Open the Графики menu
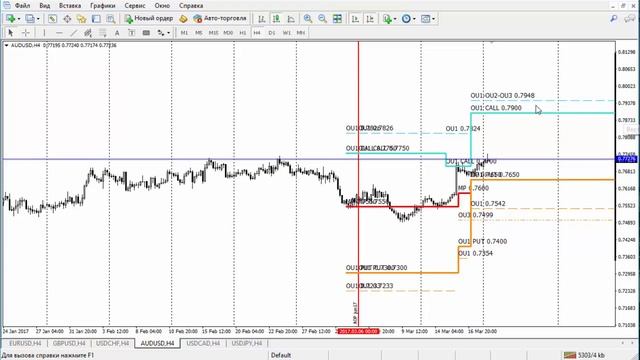The image size is (640, 360). click(x=103, y=6)
